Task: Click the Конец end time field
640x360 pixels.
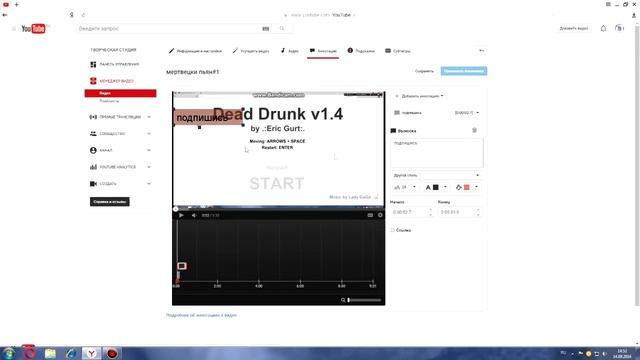Action: [x=459, y=212]
